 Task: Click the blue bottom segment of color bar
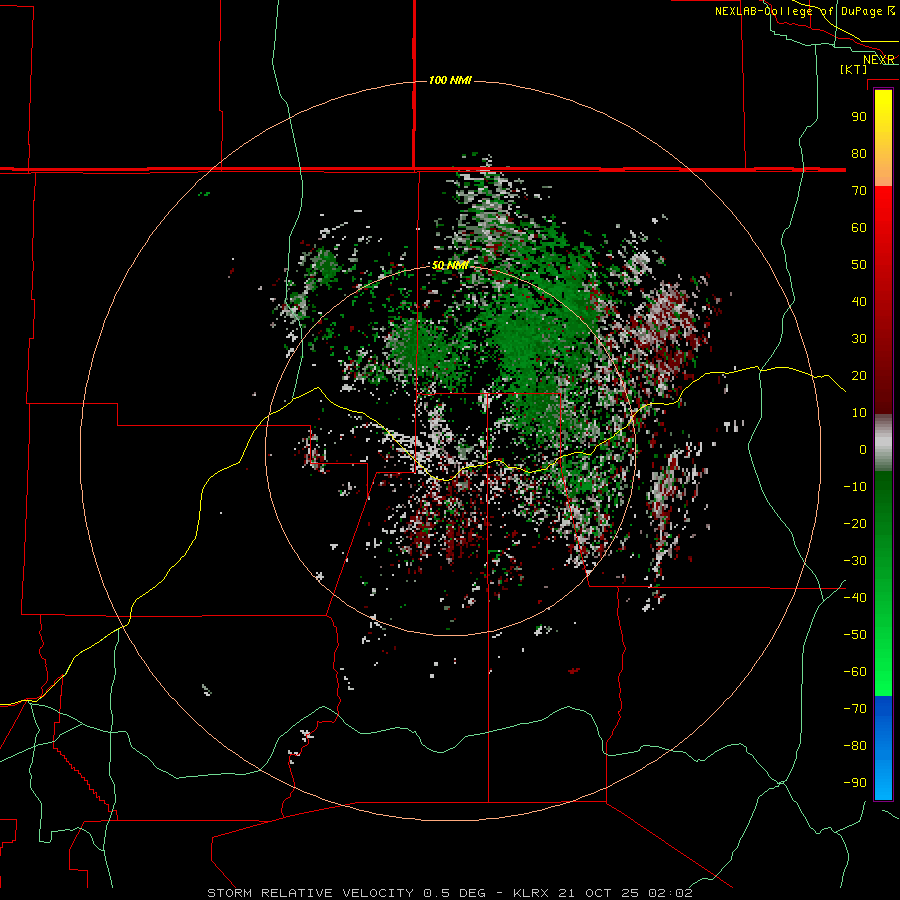click(x=883, y=748)
